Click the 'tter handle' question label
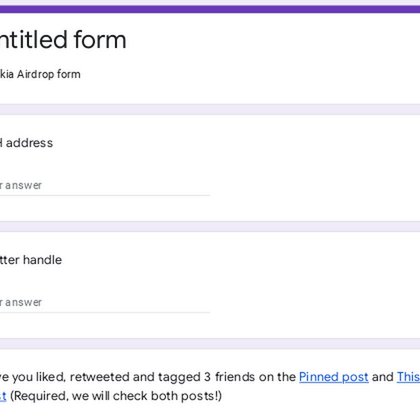 point(31,260)
